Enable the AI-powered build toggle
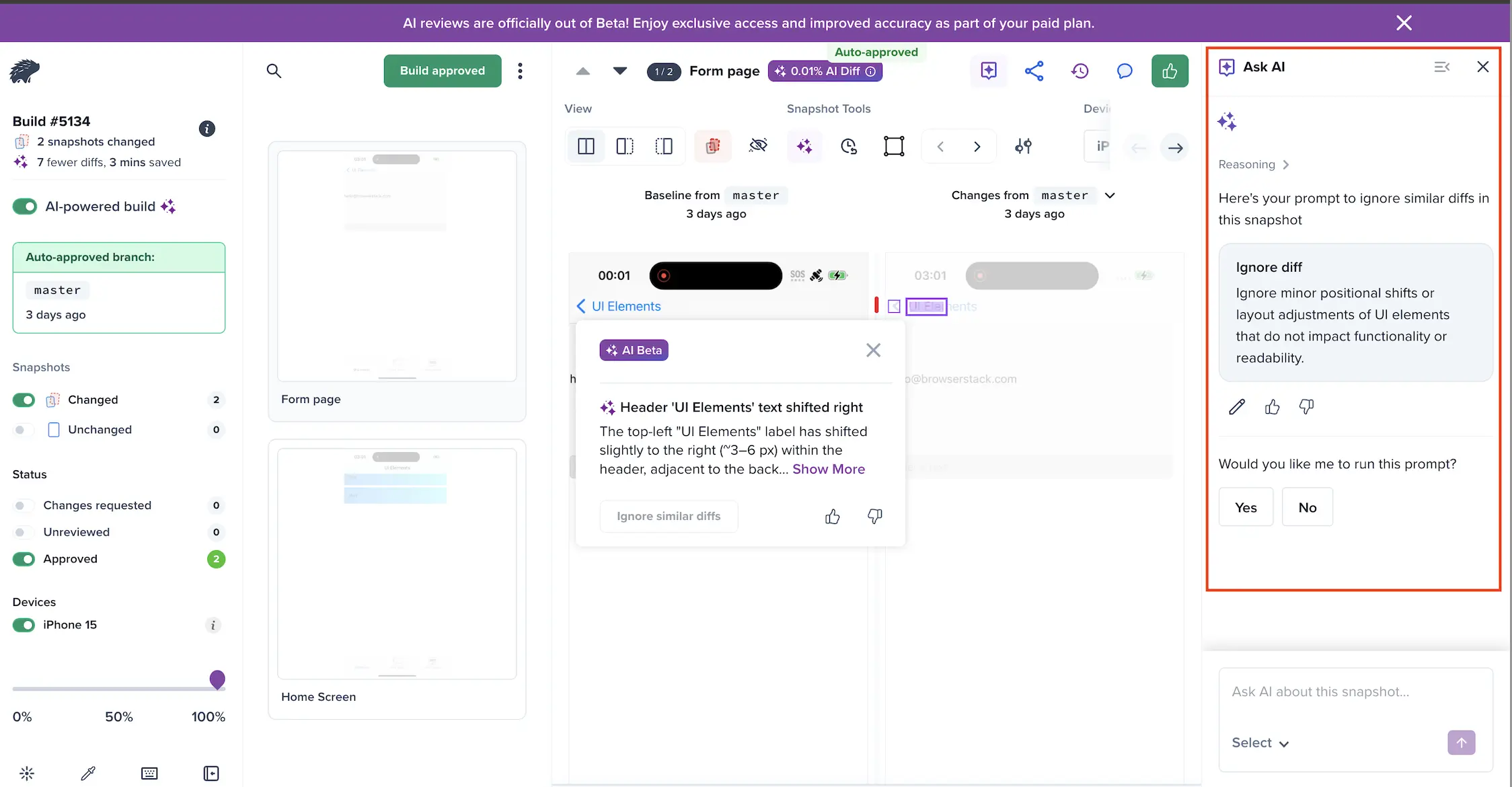The width and height of the screenshot is (1512, 787). pos(24,207)
